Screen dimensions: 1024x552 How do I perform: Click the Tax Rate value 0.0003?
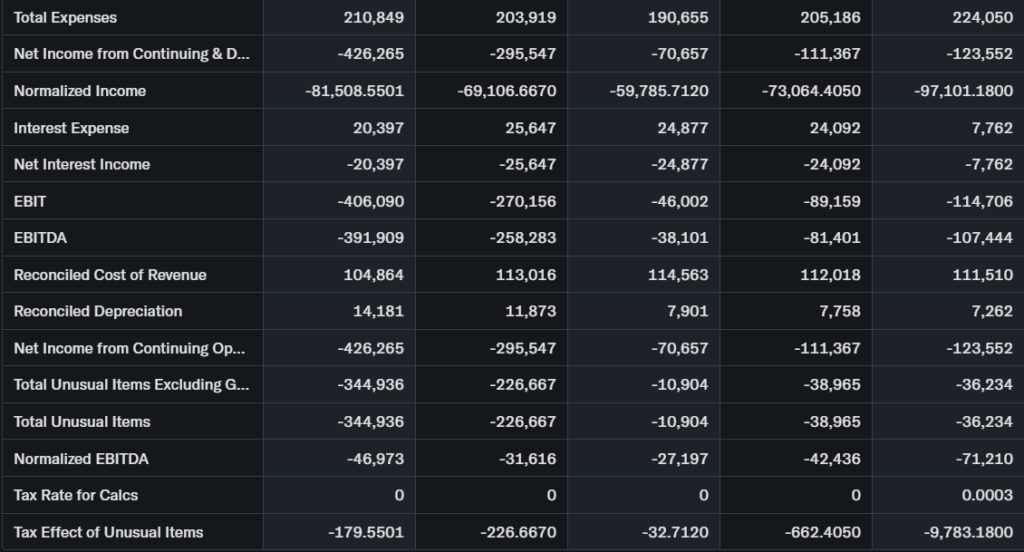(x=986, y=495)
